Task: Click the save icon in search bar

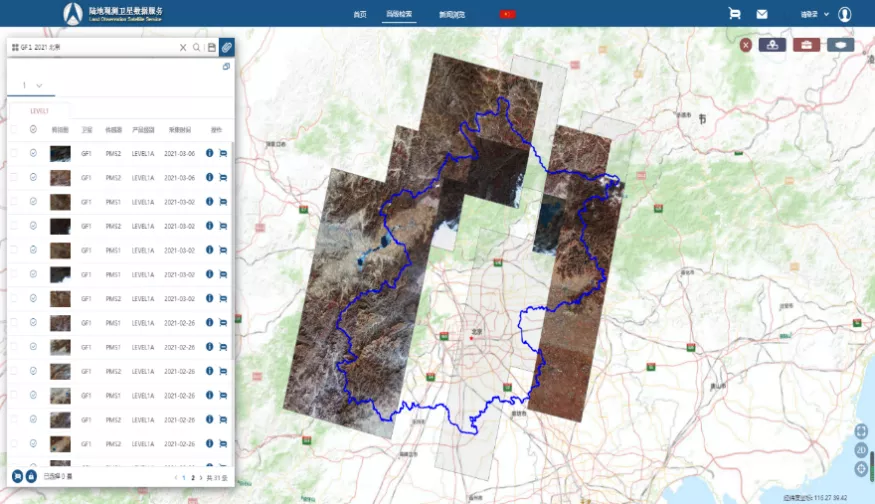Action: [211, 47]
